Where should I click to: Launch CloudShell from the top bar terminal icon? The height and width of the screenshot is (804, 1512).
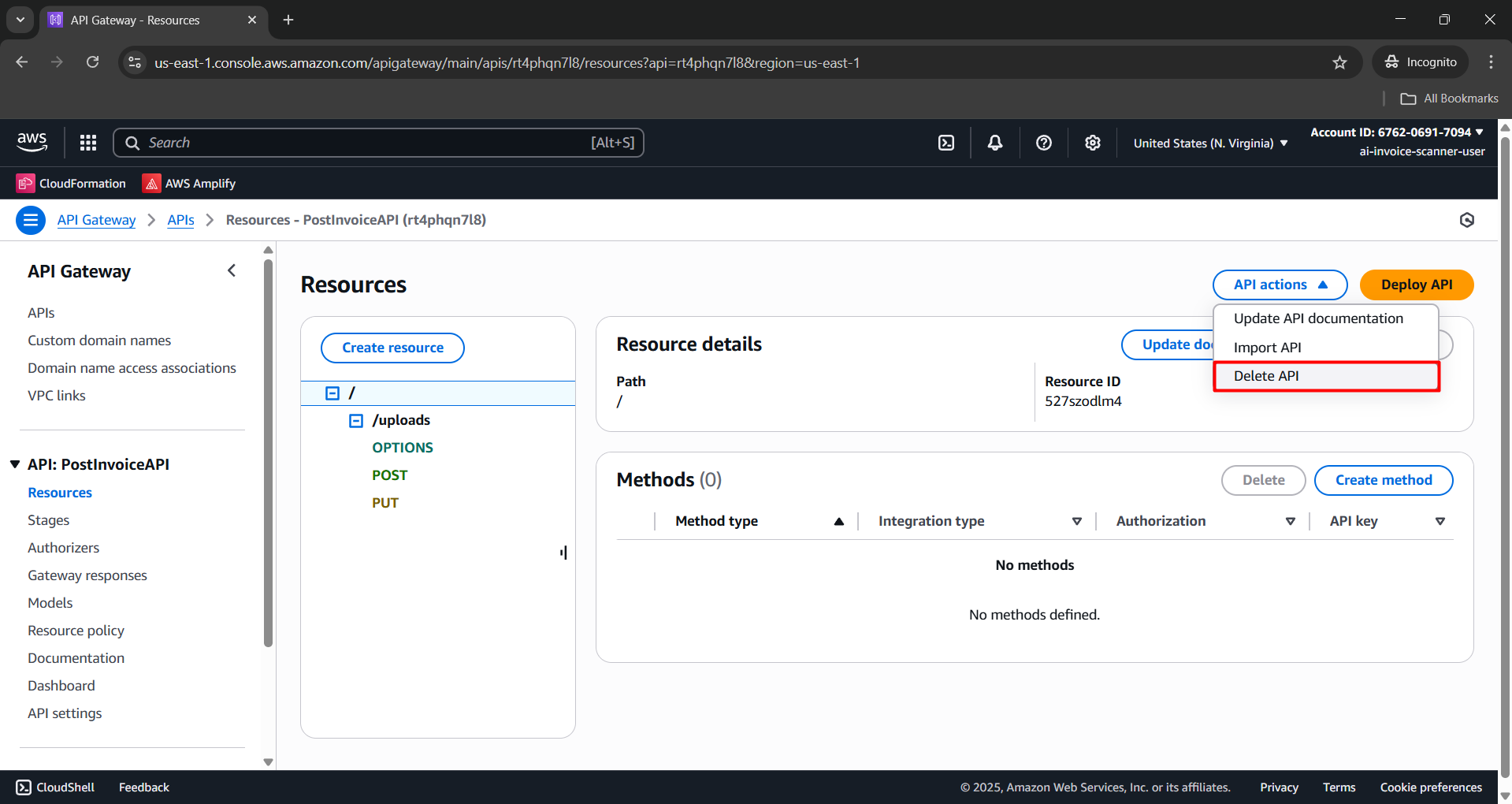(945, 143)
